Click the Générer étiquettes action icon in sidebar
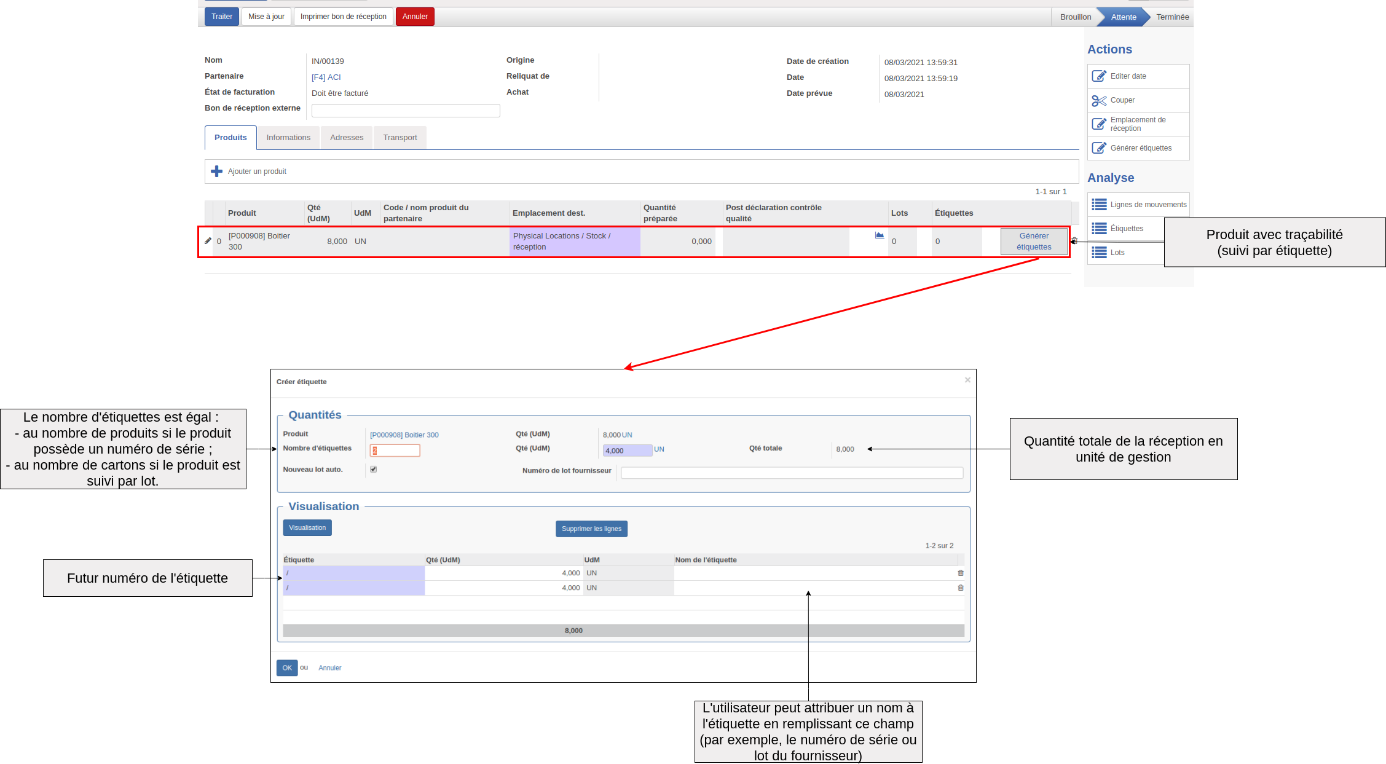Image resolution: width=1386 pixels, height=764 pixels. coord(1099,148)
